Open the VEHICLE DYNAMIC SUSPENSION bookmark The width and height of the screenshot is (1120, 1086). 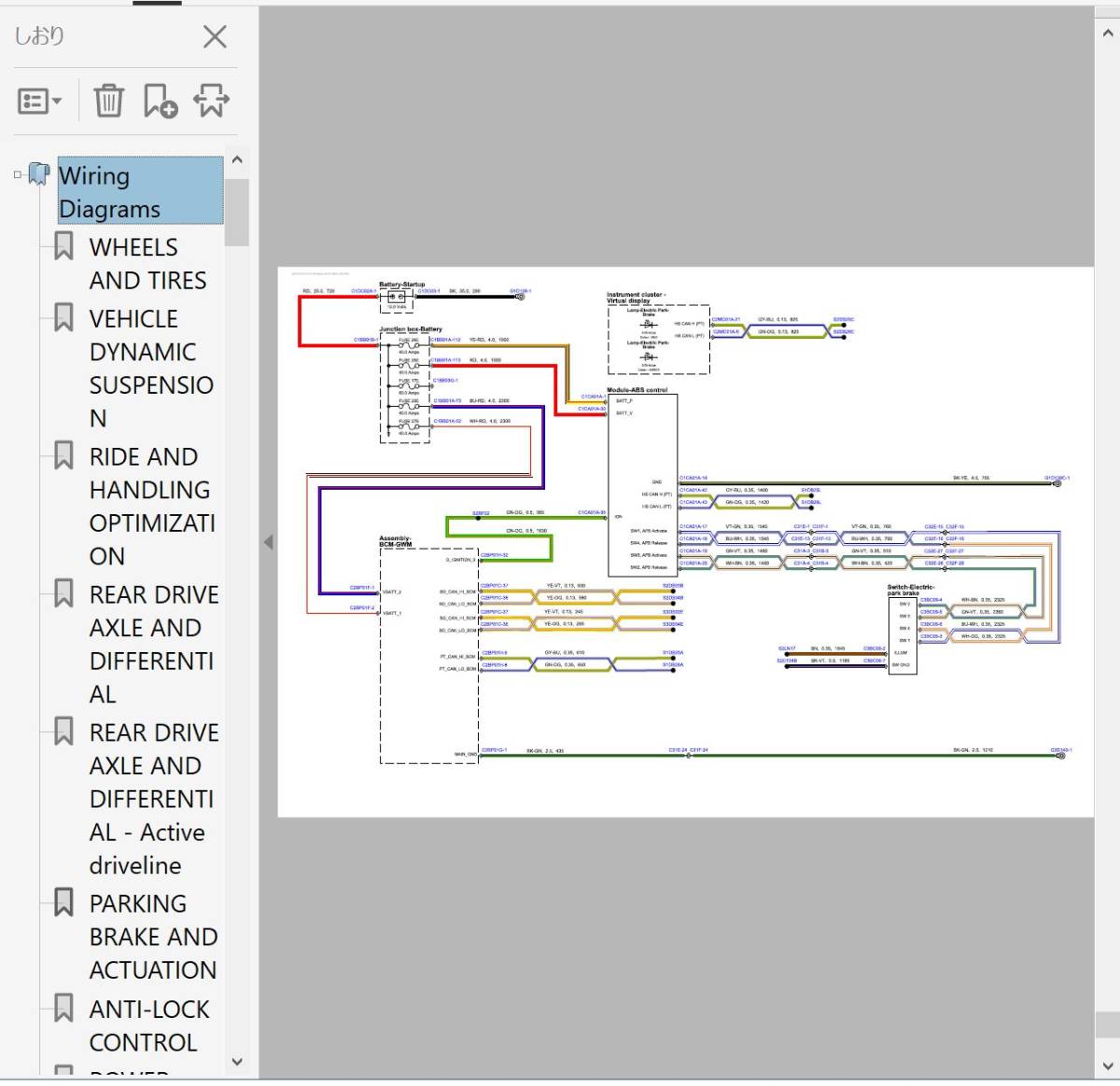click(x=151, y=369)
